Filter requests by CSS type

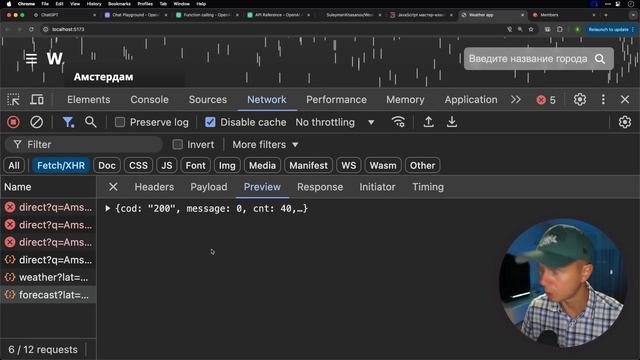(x=138, y=165)
